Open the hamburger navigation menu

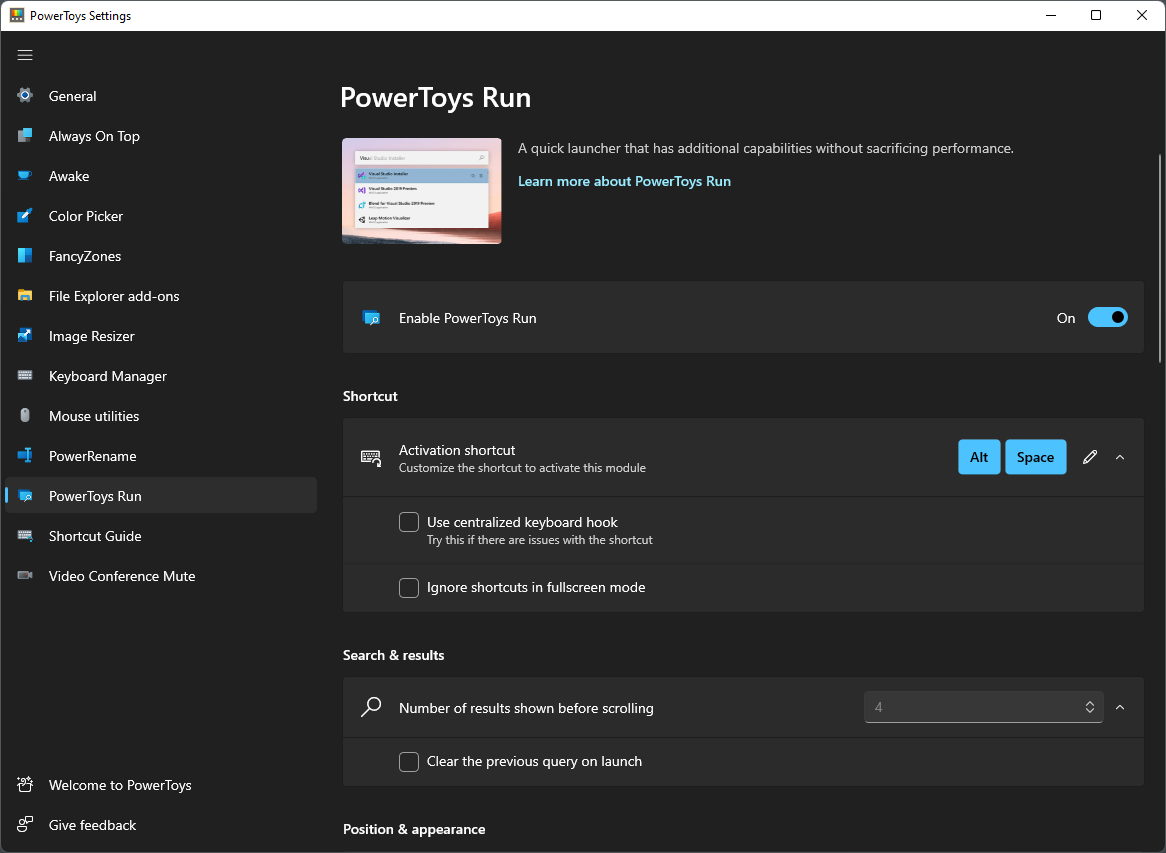coord(25,55)
